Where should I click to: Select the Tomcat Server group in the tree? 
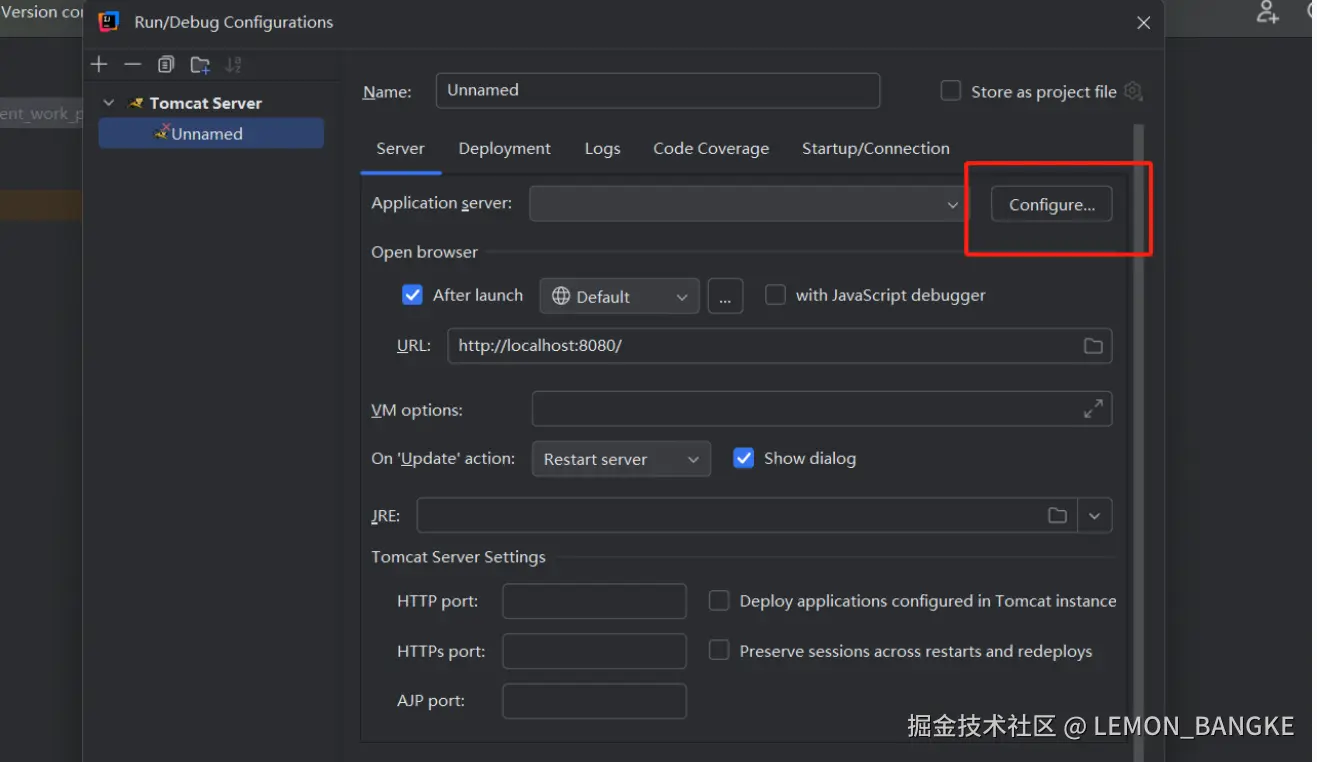(x=205, y=103)
